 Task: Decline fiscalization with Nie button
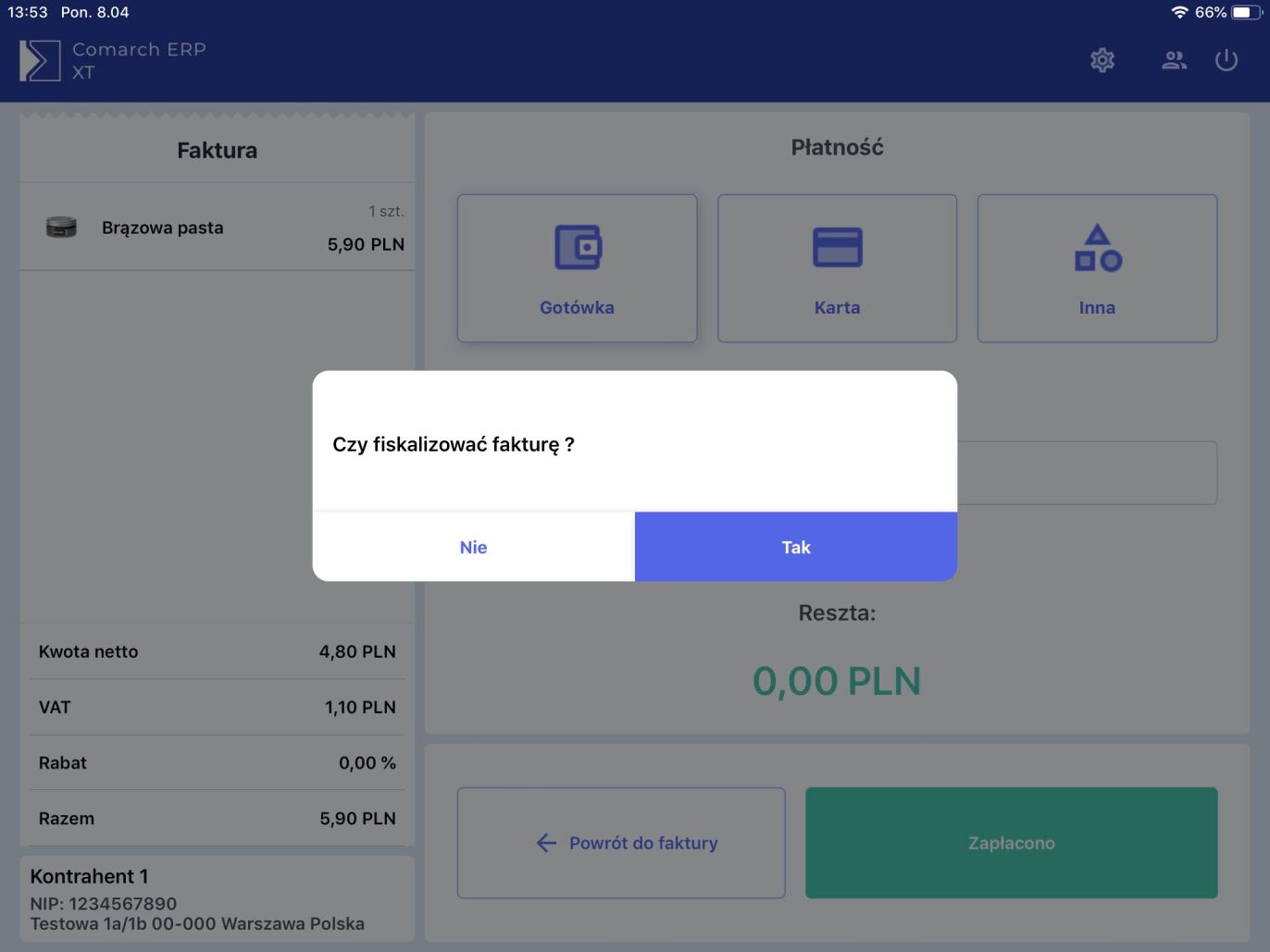[x=473, y=547]
